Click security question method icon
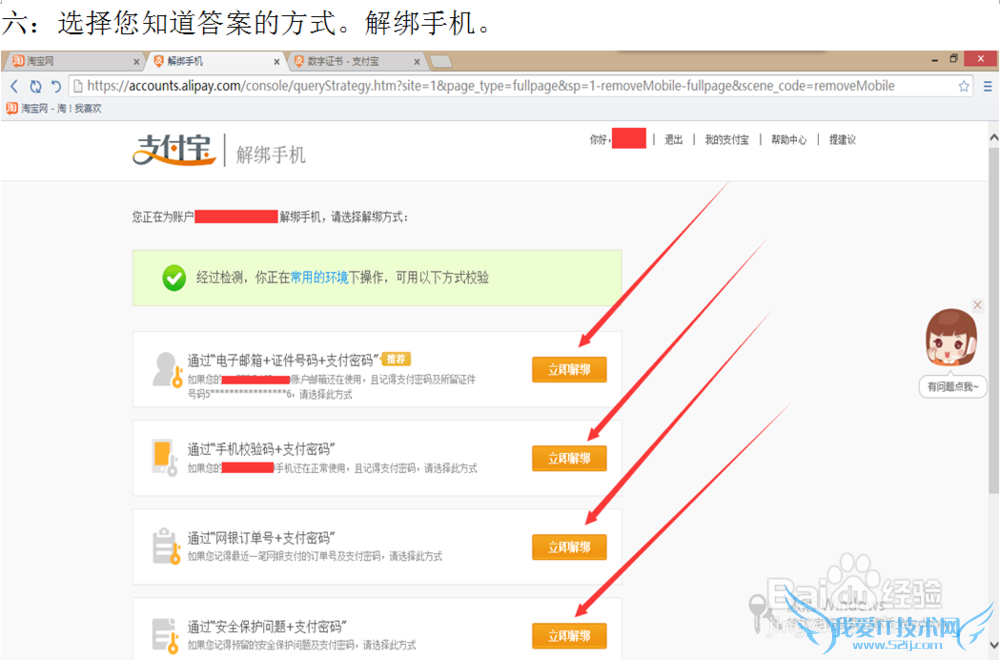 pos(166,636)
